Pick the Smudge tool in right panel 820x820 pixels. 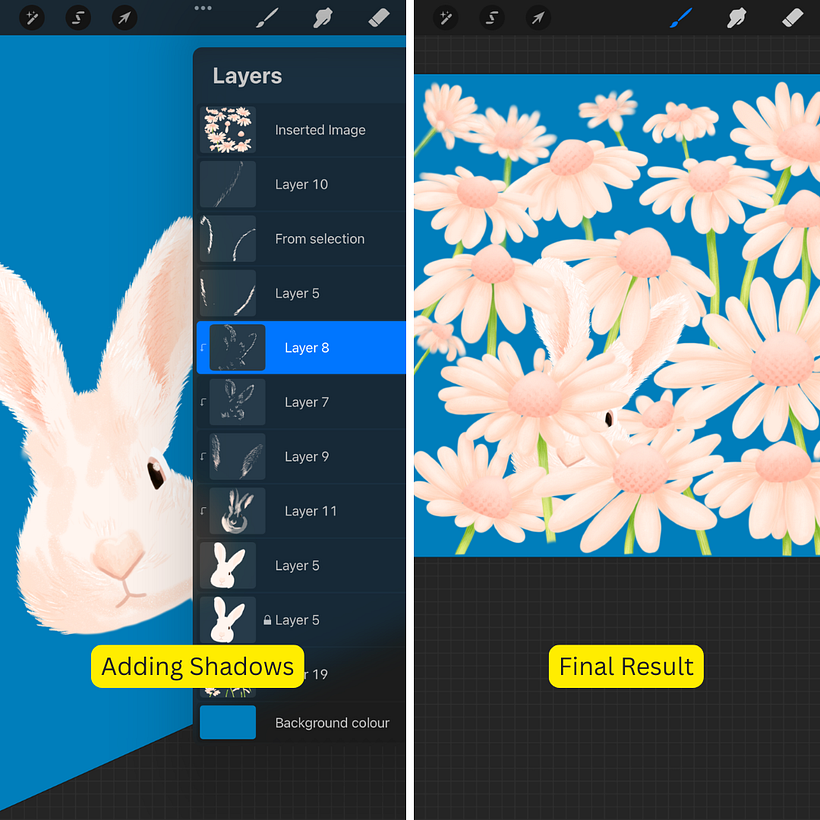coord(737,18)
